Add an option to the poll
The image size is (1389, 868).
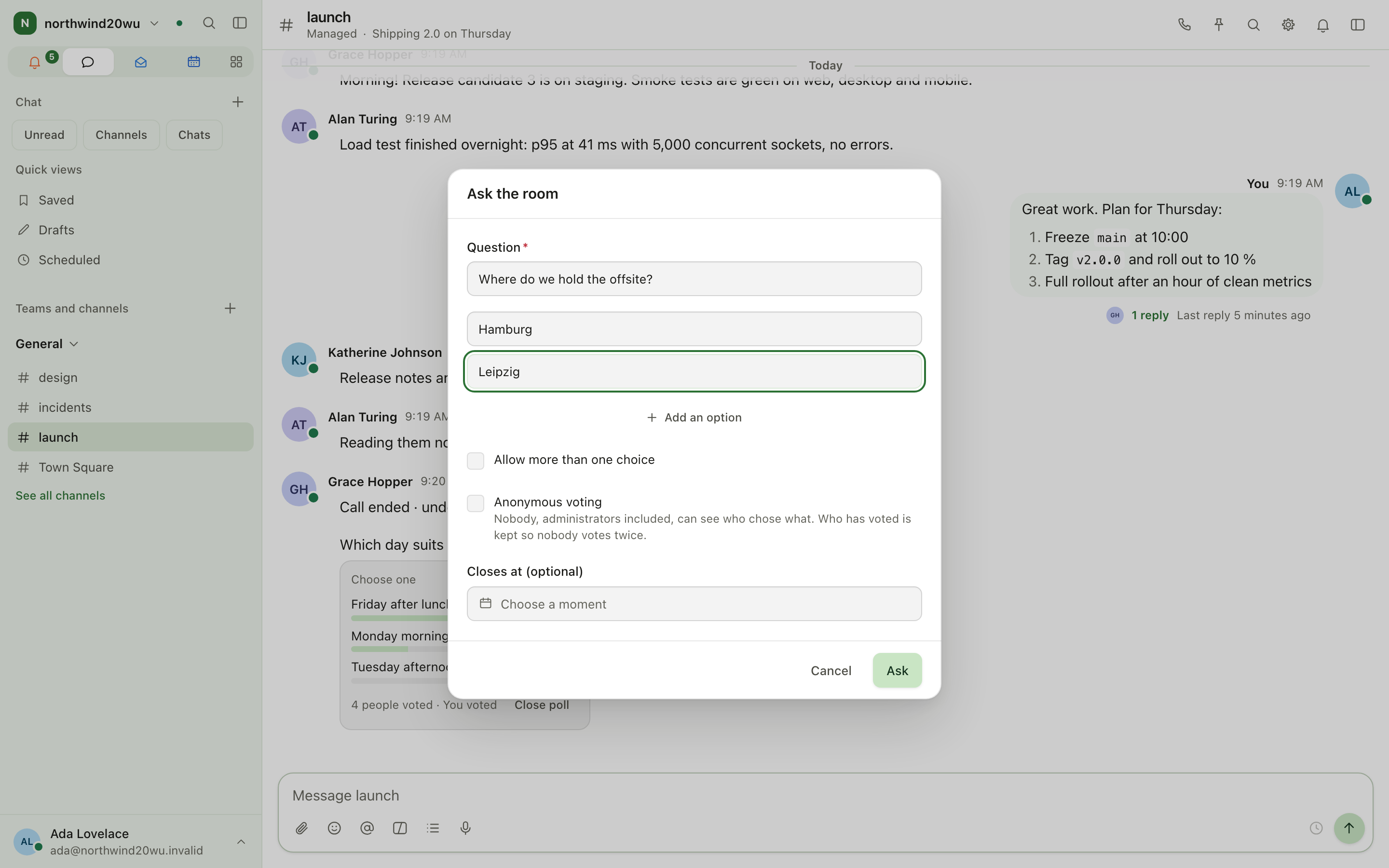[694, 417]
